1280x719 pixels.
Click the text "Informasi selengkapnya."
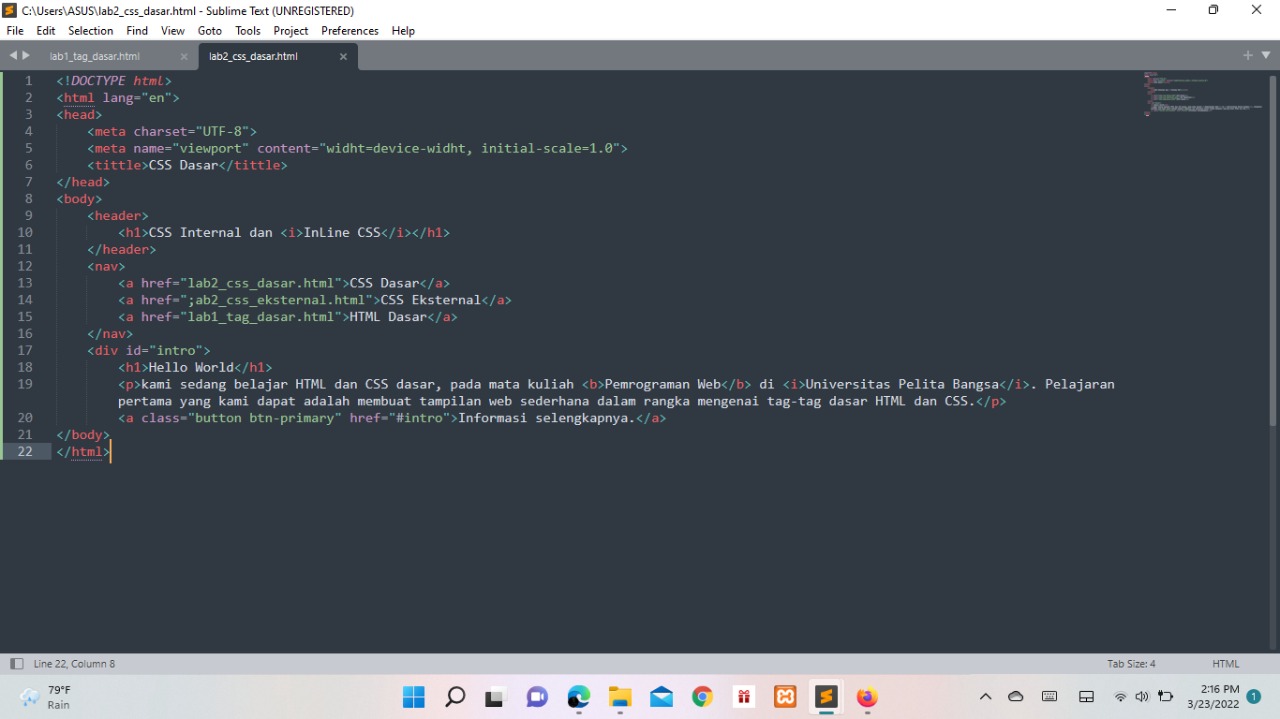pos(547,418)
